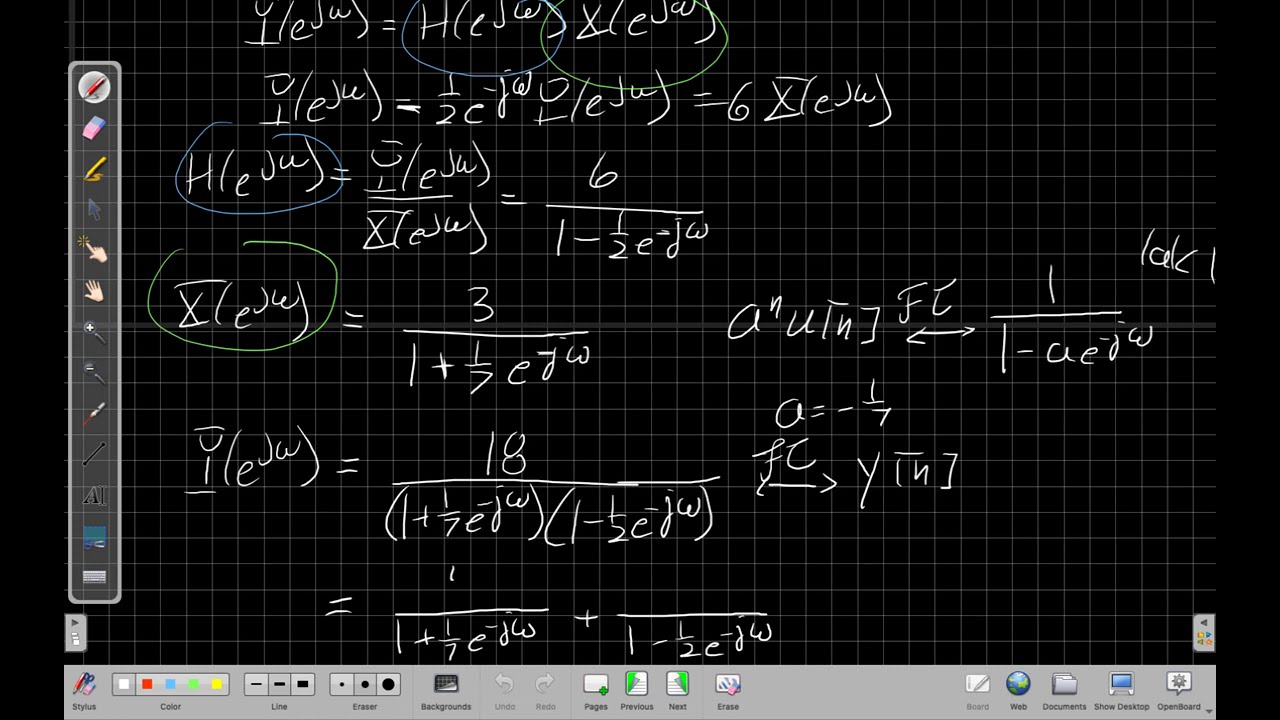
Task: Show the virtual keyboard
Action: pyautogui.click(x=94, y=577)
